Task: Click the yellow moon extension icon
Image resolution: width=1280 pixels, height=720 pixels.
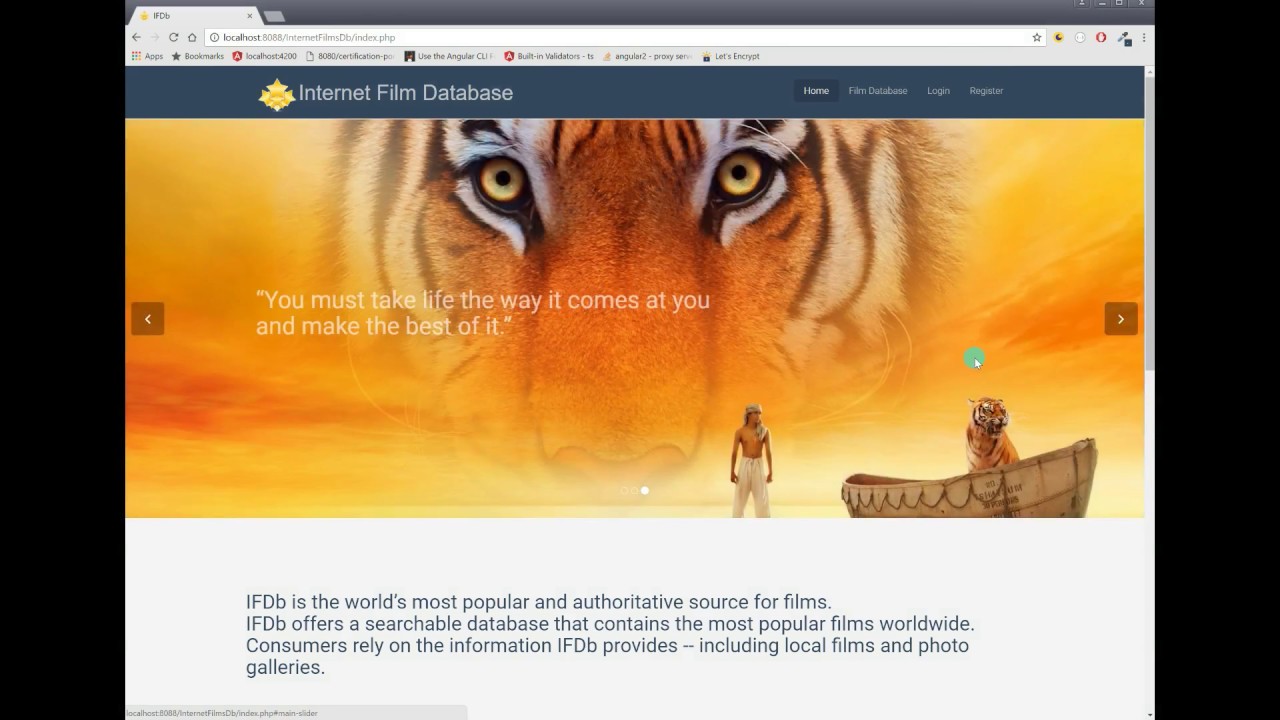Action: pos(1059,37)
